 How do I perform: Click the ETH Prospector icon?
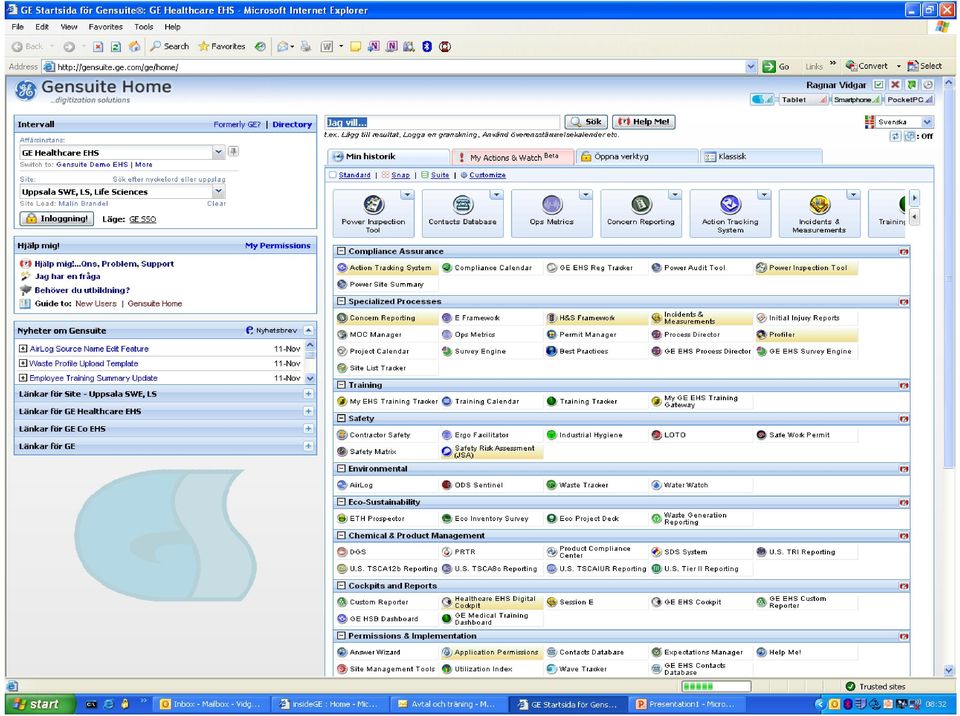(x=342, y=518)
